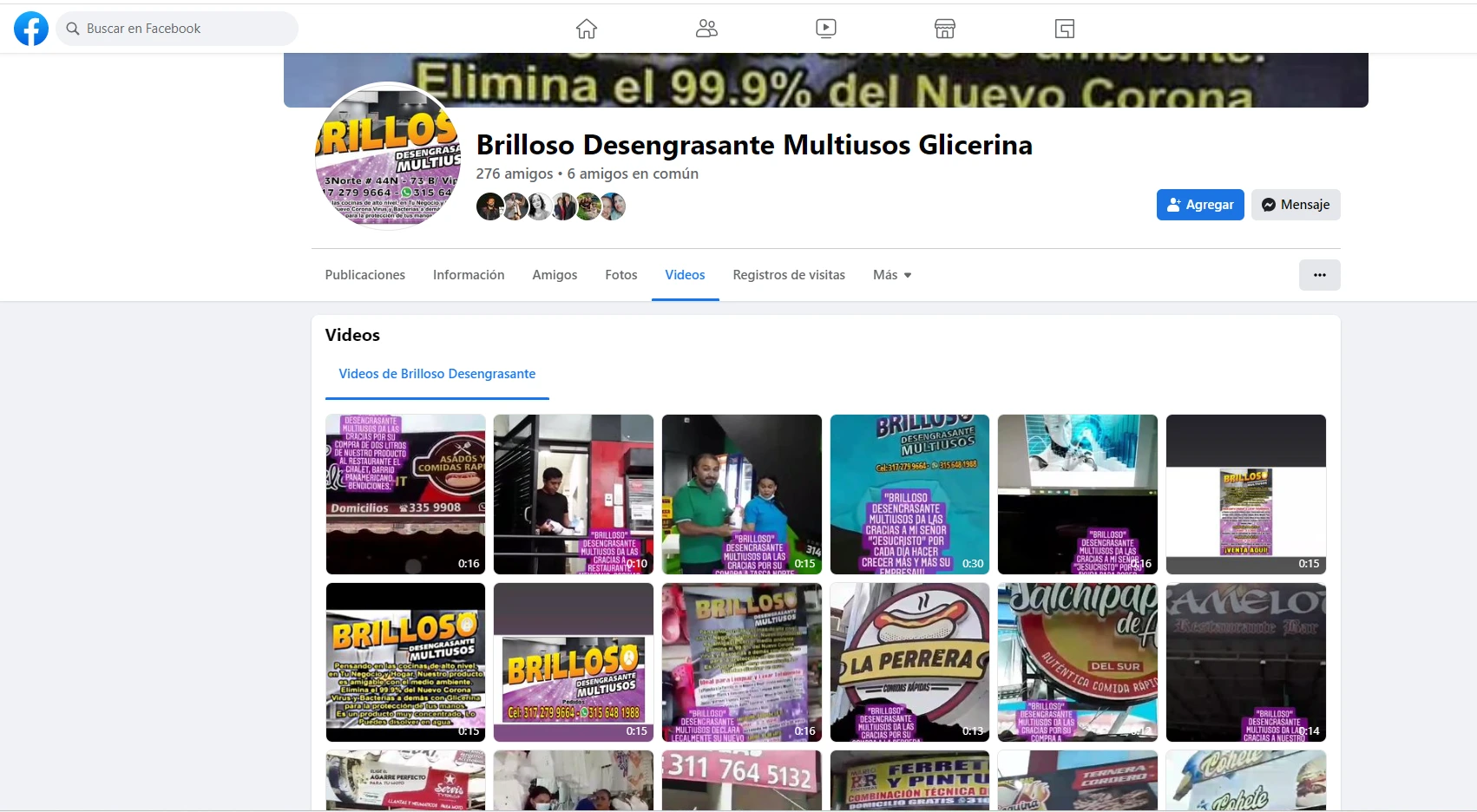Select the Fotos tab
1477x812 pixels.
(x=621, y=275)
